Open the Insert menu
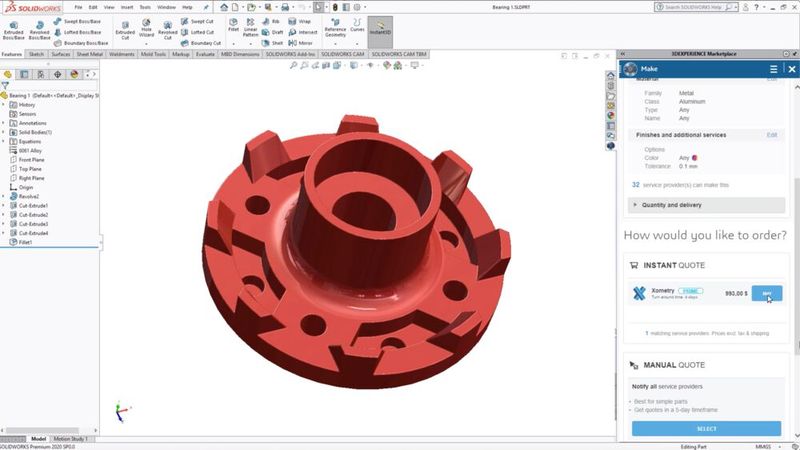Viewport: 800px width, 450px height. tap(127, 7)
